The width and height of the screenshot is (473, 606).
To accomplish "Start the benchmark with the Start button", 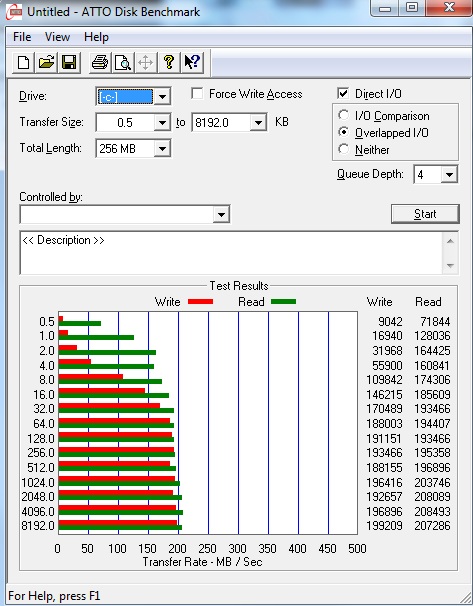I will click(425, 214).
